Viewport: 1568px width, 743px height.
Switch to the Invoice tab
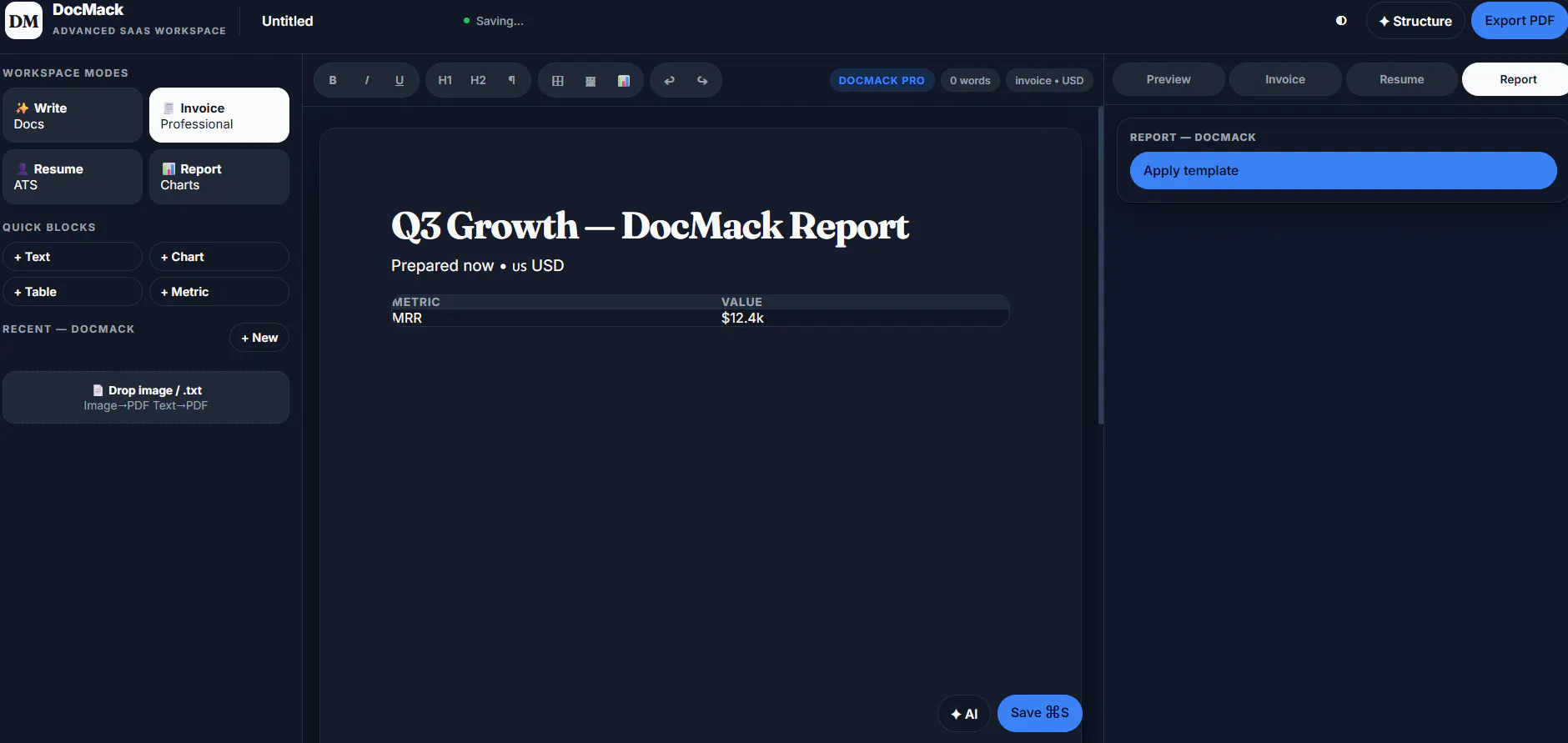click(x=1285, y=79)
